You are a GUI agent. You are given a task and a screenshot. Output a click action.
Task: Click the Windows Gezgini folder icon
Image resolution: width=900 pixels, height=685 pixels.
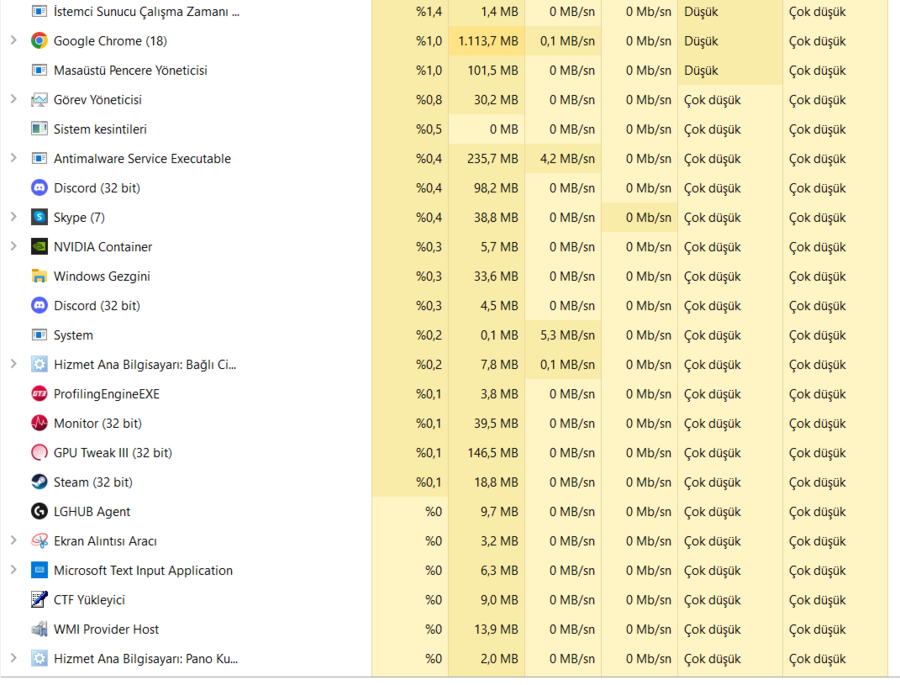click(x=39, y=276)
